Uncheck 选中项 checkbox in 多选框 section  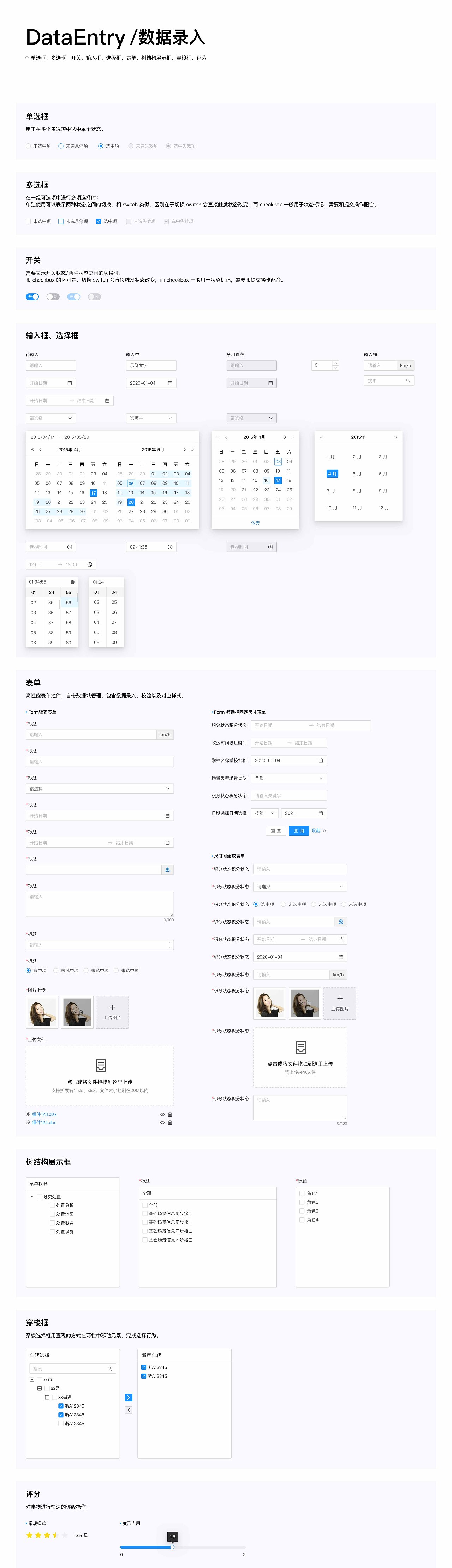(x=99, y=221)
